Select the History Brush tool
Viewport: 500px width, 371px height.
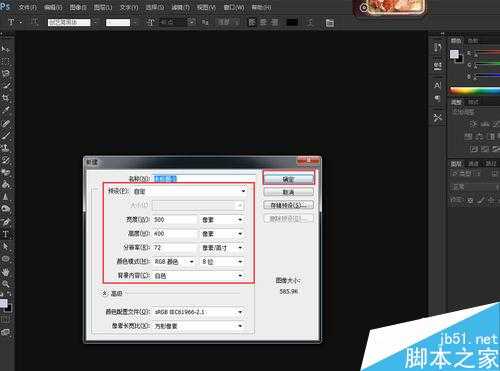click(x=6, y=160)
